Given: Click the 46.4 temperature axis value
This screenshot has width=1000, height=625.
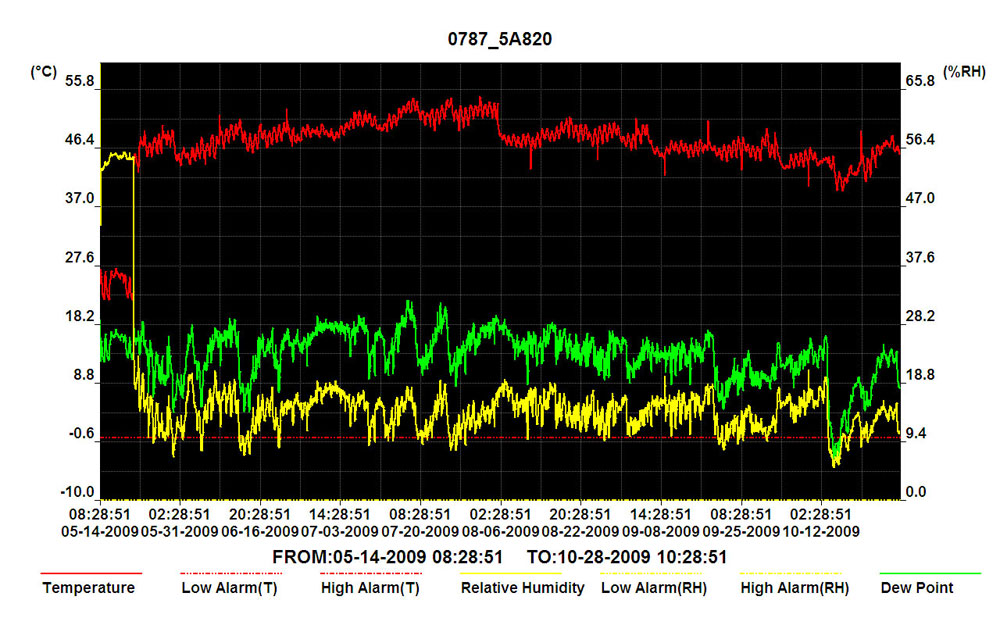Looking at the screenshot, I should pyautogui.click(x=80, y=140).
